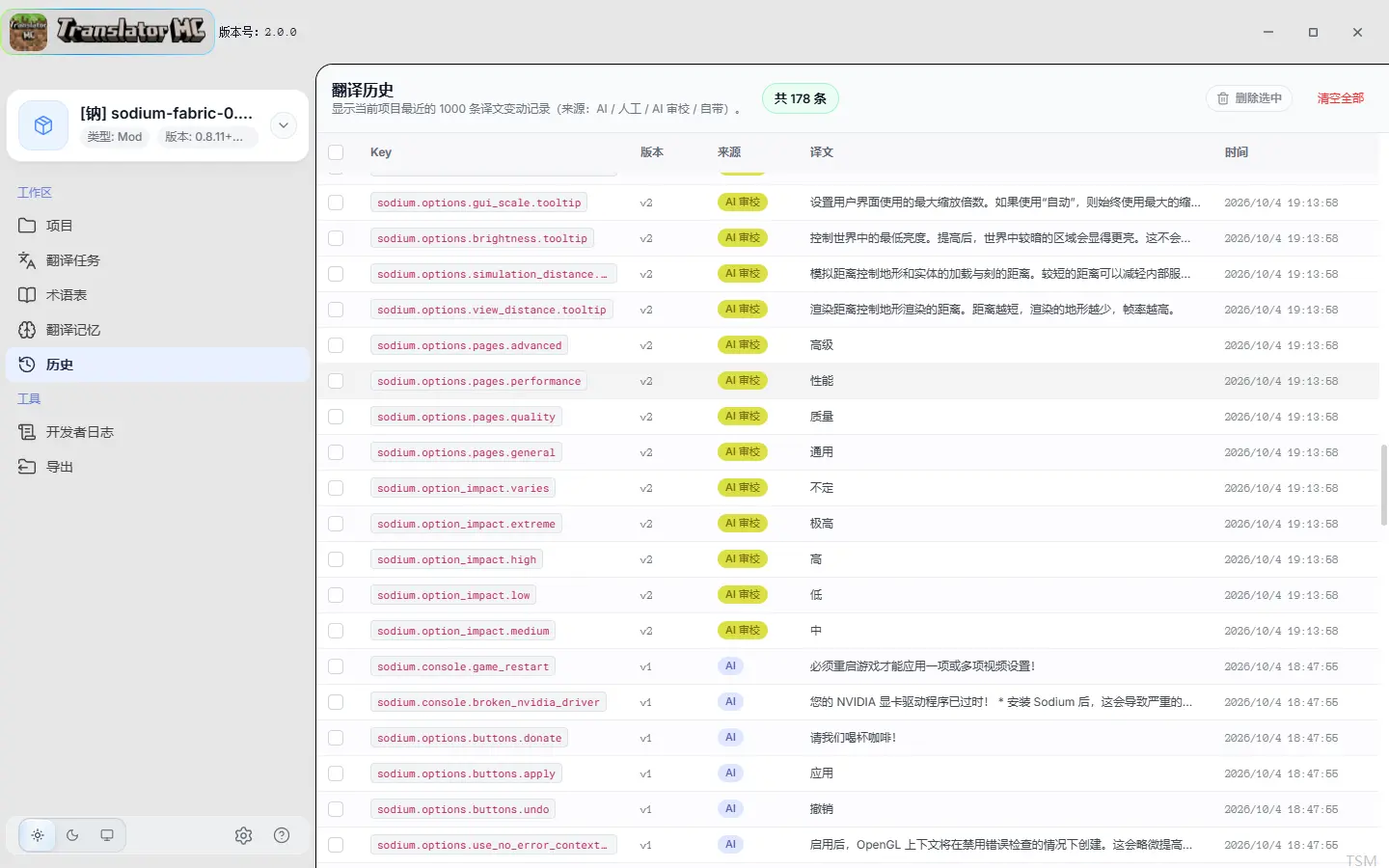The height and width of the screenshot is (868, 1389).
Task: Open the 翻译任务 translate icon
Action: click(x=27, y=260)
